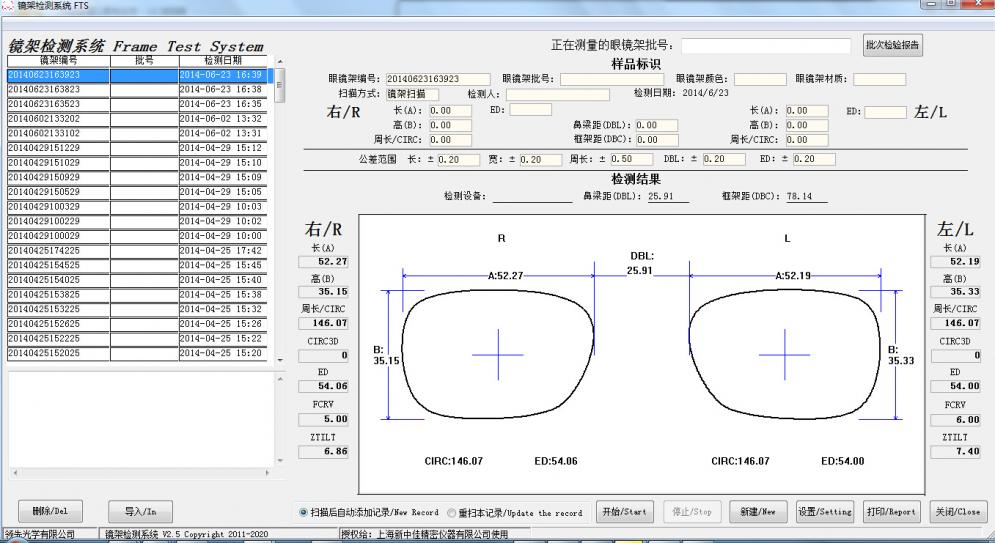The image size is (995, 543).
Task: Click the right 长(A) nominal value field
Action: (451, 110)
